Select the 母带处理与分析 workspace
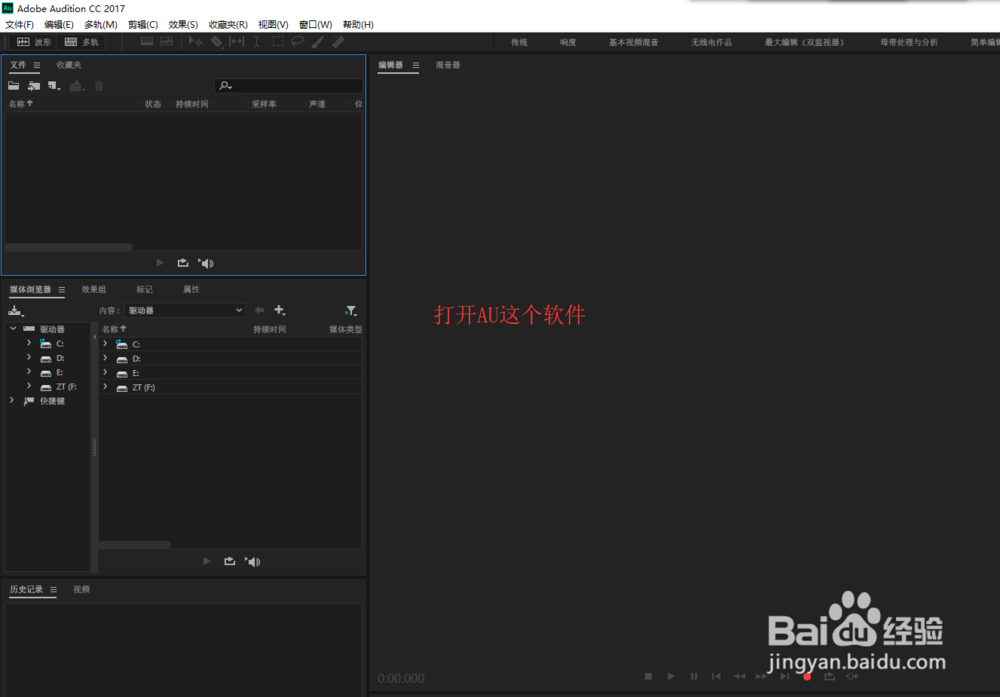 click(x=909, y=42)
